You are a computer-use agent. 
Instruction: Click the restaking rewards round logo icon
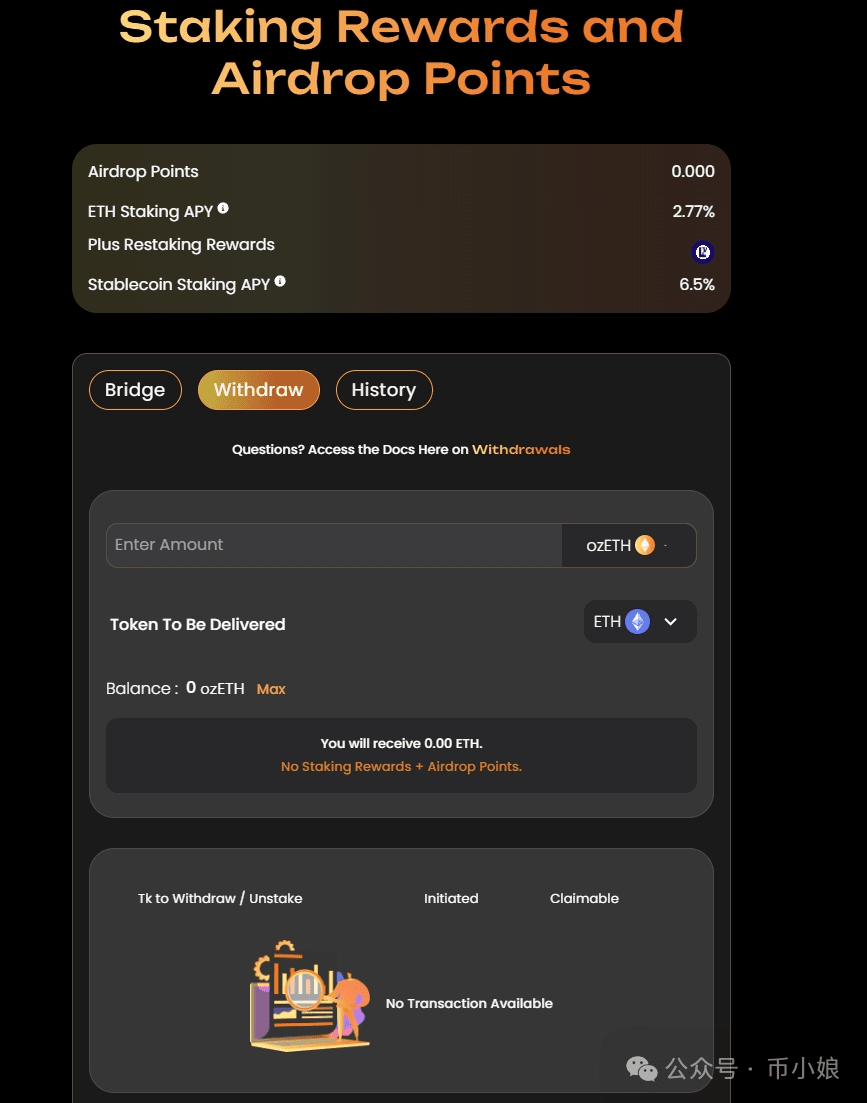point(702,252)
